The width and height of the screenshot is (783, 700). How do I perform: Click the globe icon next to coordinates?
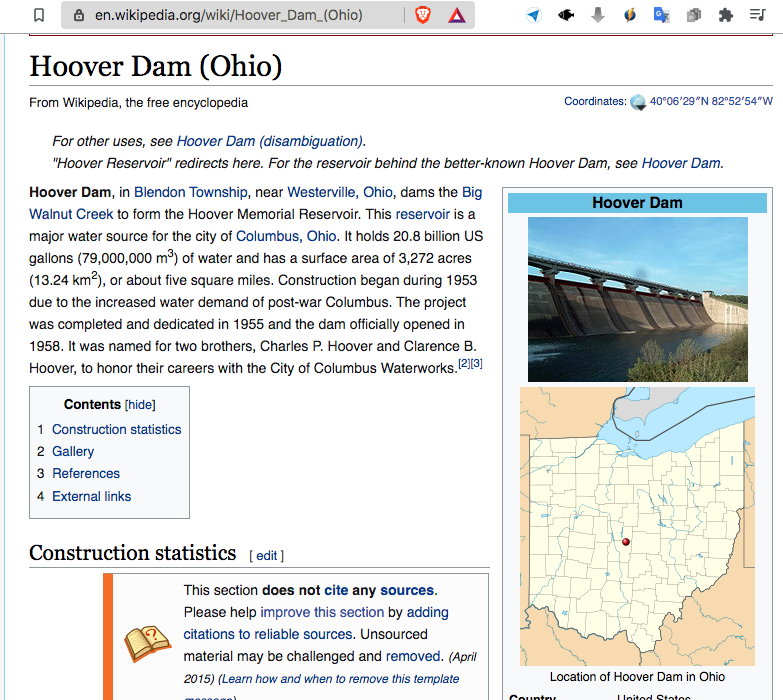tap(638, 102)
